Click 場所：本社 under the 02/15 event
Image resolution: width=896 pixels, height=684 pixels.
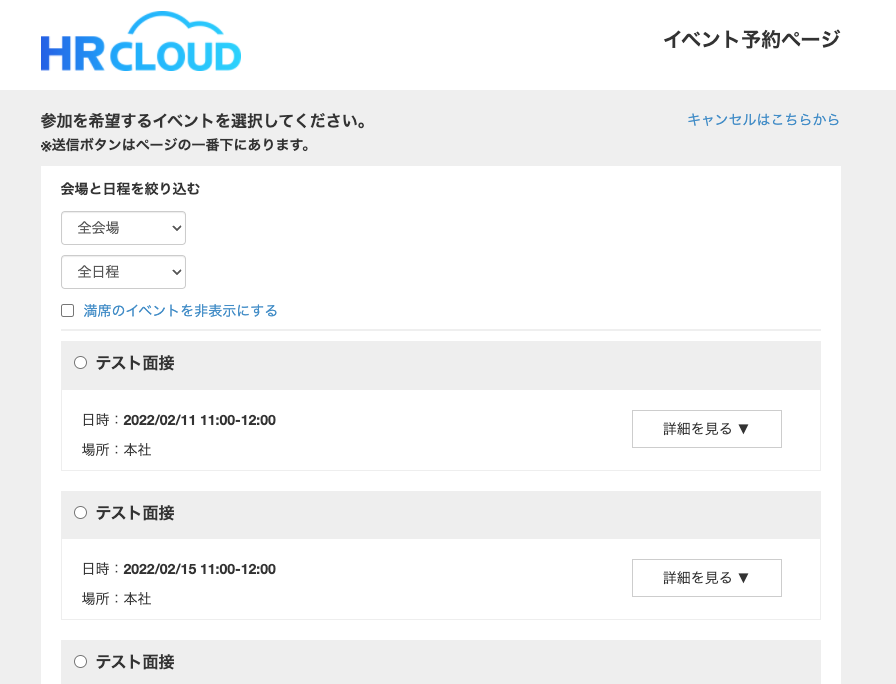click(116, 599)
